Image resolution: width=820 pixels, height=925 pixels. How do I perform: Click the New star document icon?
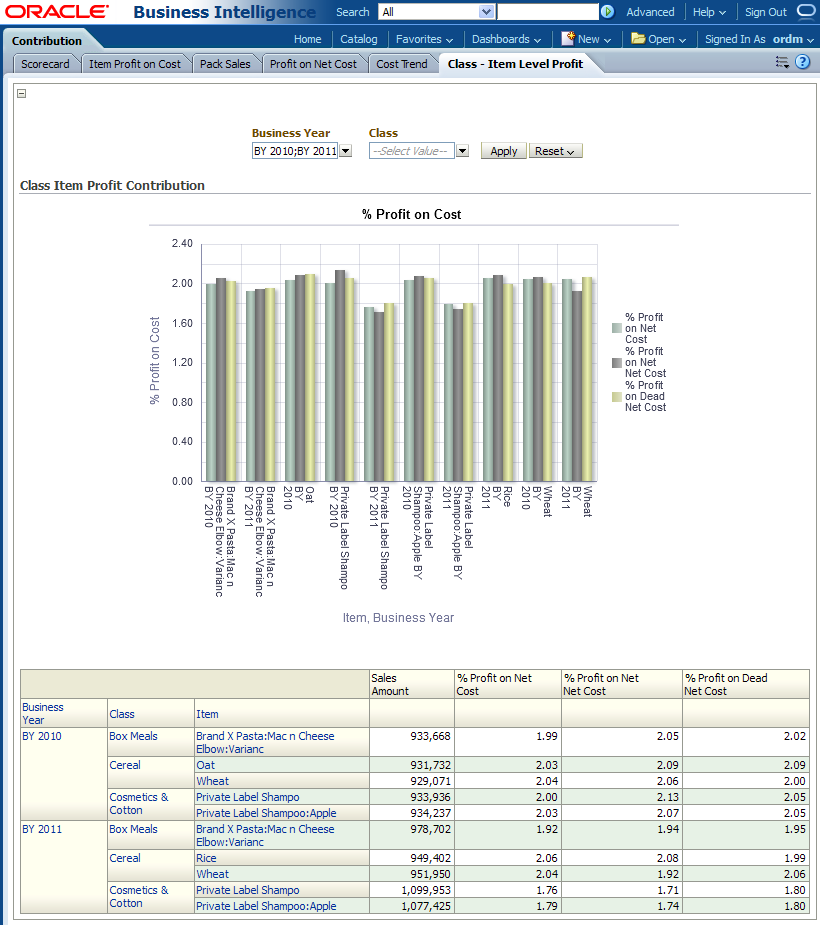(568, 39)
